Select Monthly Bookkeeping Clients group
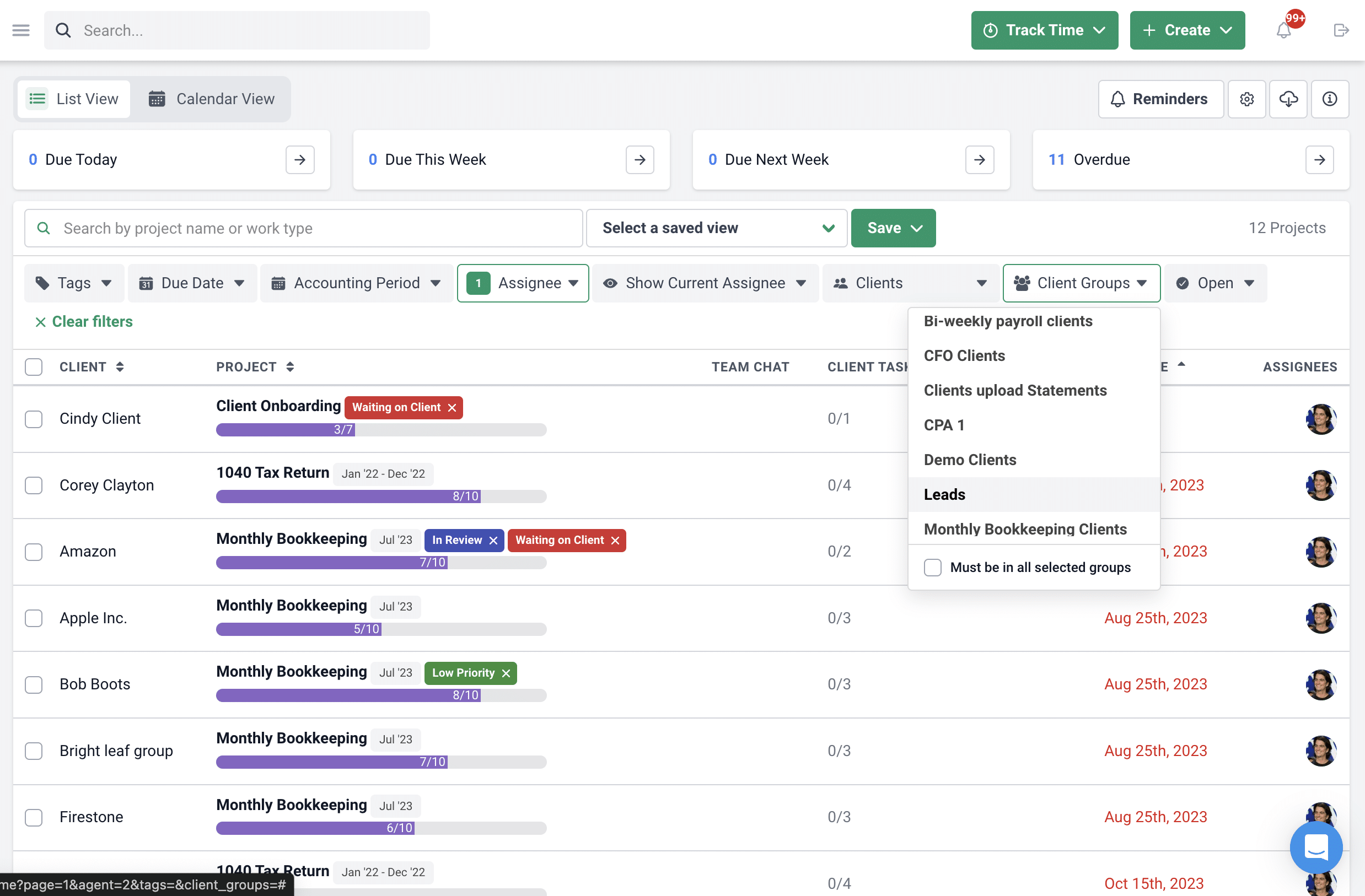Viewport: 1365px width, 896px height. (1034, 529)
